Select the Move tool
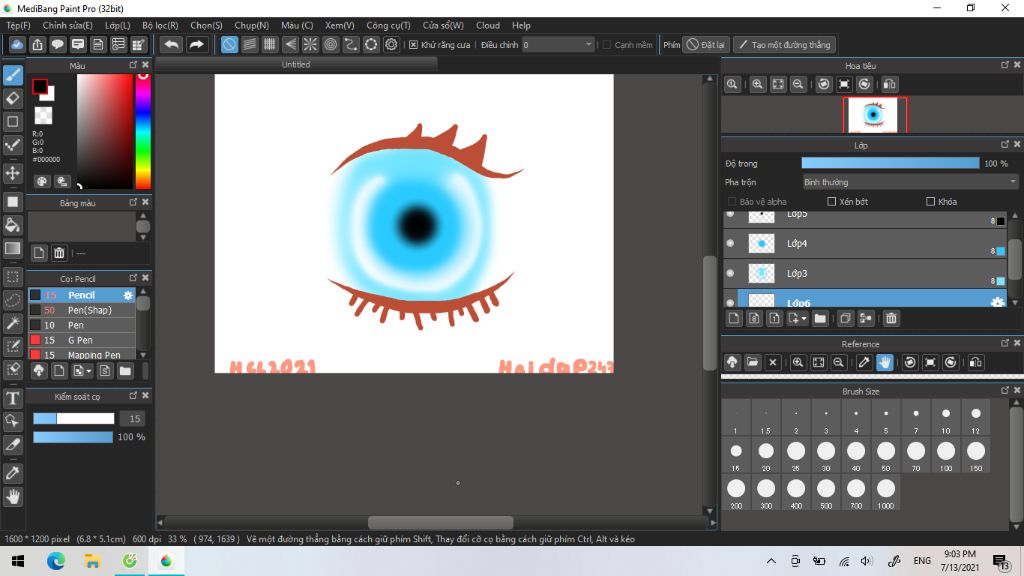 pos(12,173)
